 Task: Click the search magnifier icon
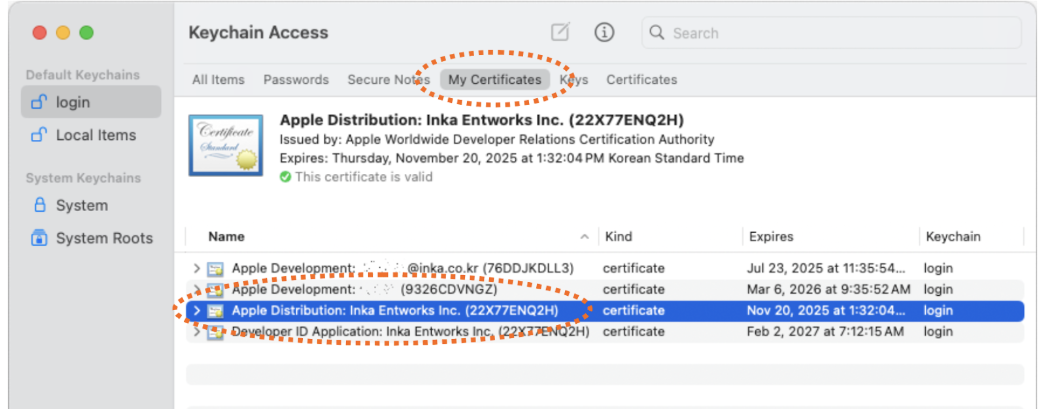pyautogui.click(x=657, y=33)
